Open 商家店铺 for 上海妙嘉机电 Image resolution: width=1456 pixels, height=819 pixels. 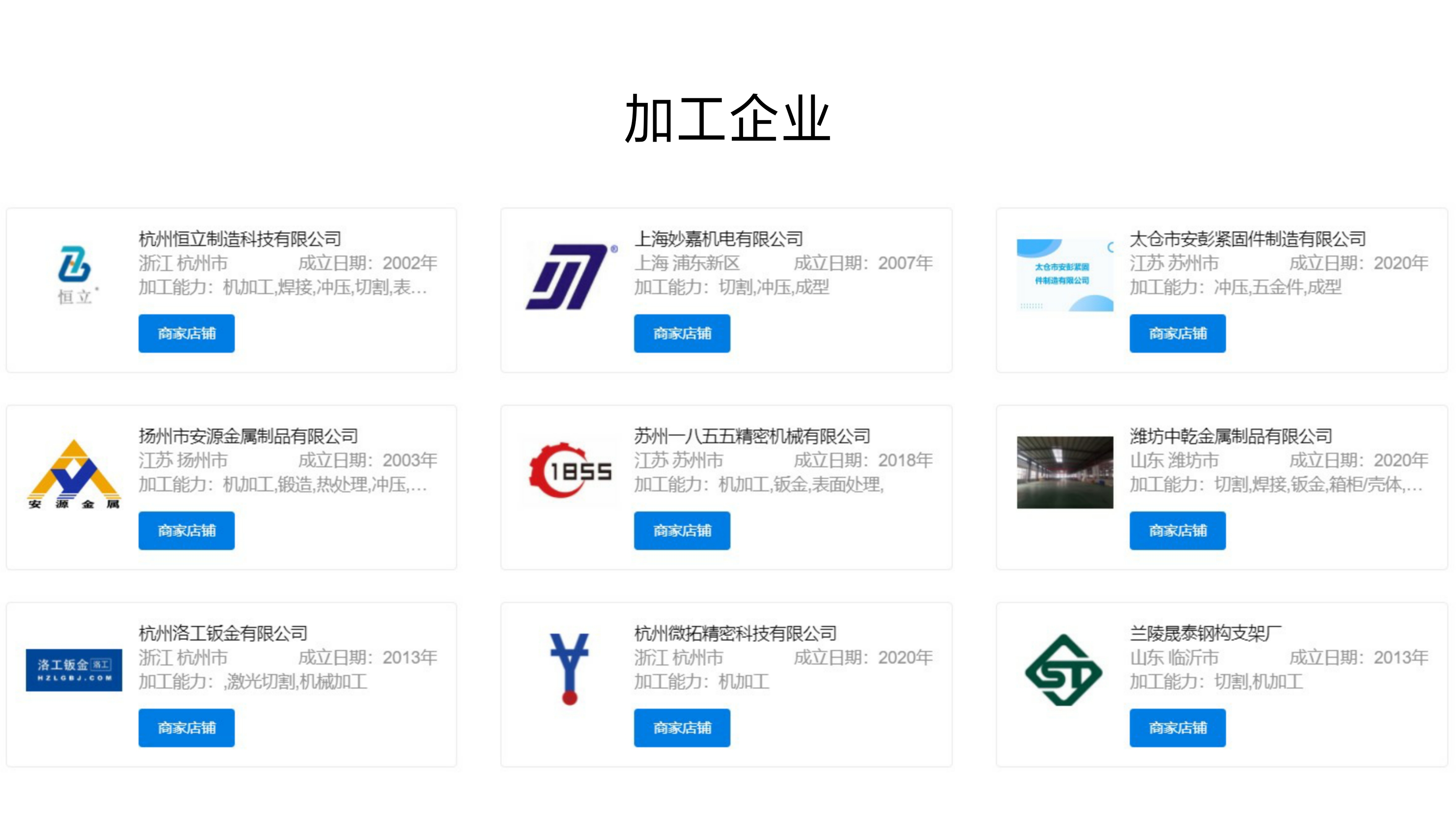pyautogui.click(x=682, y=334)
